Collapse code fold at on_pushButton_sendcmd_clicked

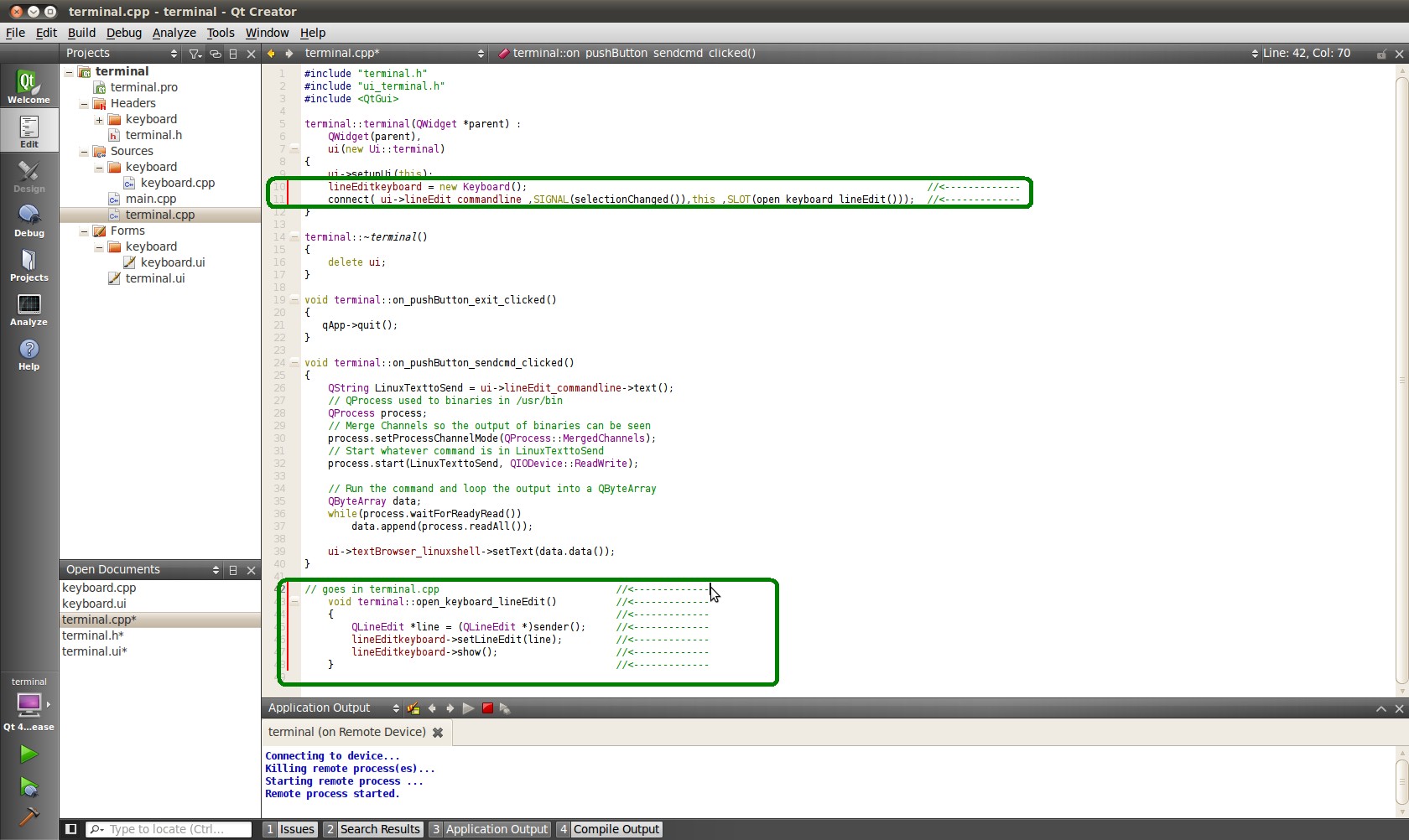point(294,363)
